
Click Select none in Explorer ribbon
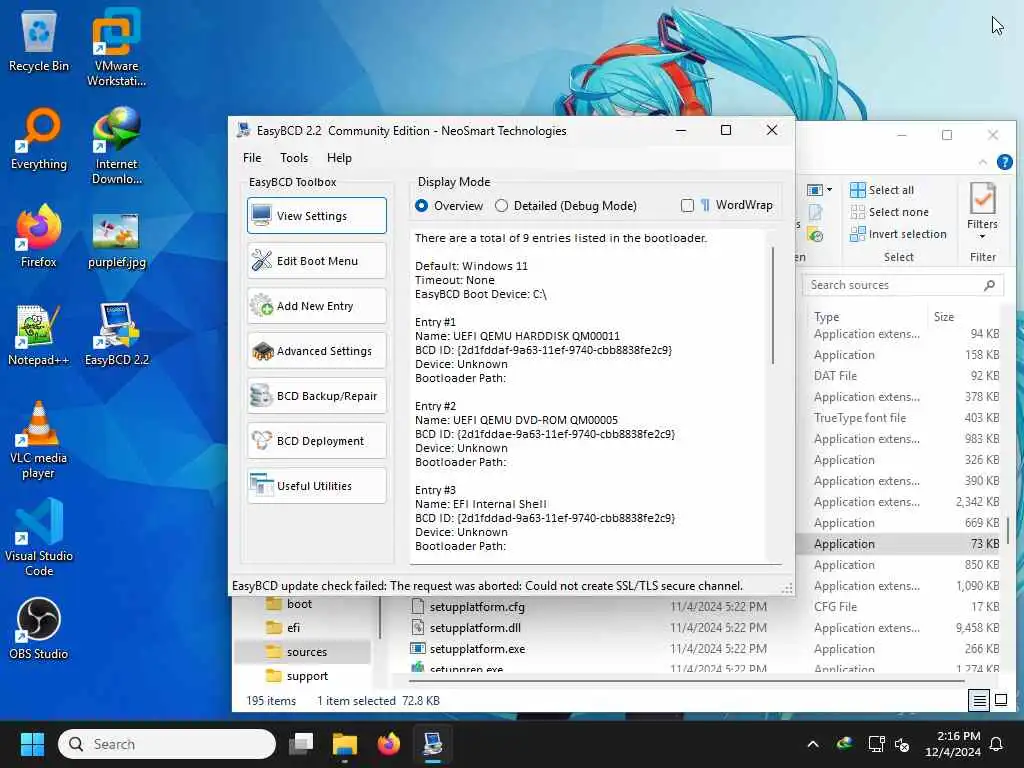[x=889, y=212]
